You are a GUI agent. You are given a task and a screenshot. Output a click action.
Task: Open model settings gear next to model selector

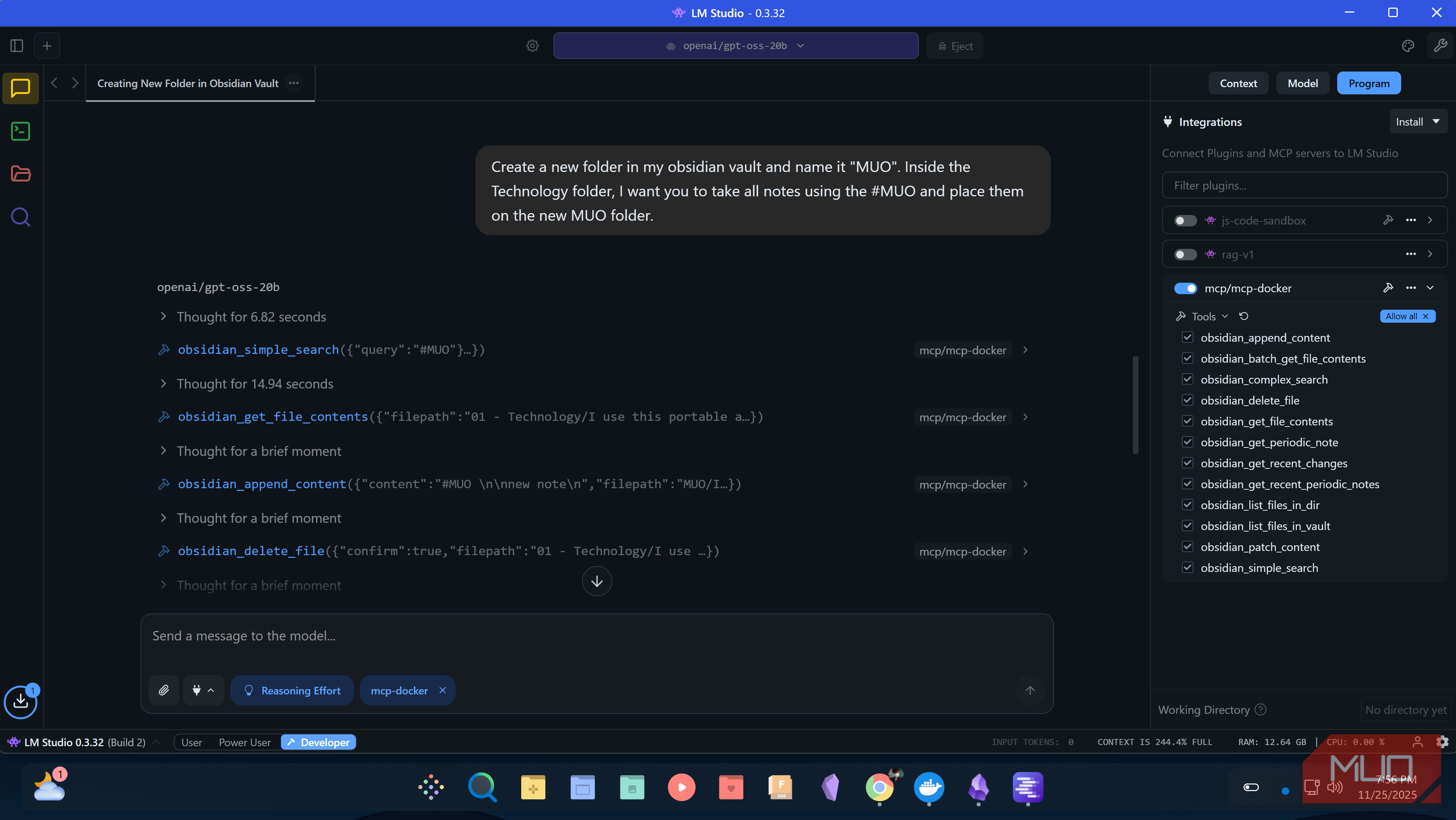[x=533, y=46]
